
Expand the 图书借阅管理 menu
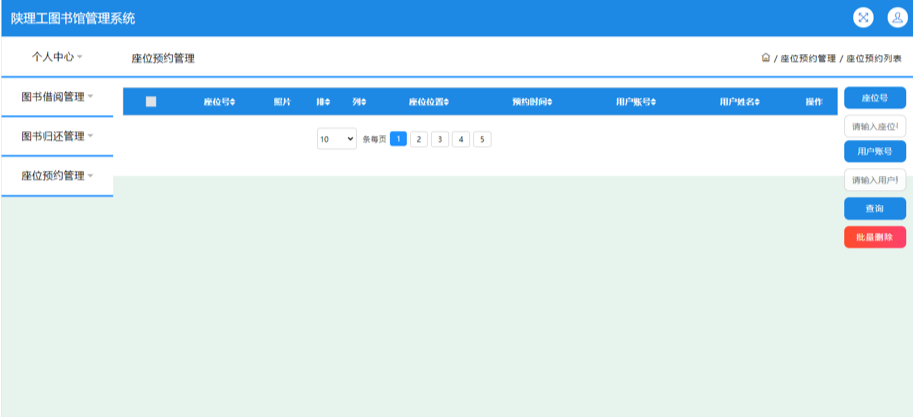[57, 97]
